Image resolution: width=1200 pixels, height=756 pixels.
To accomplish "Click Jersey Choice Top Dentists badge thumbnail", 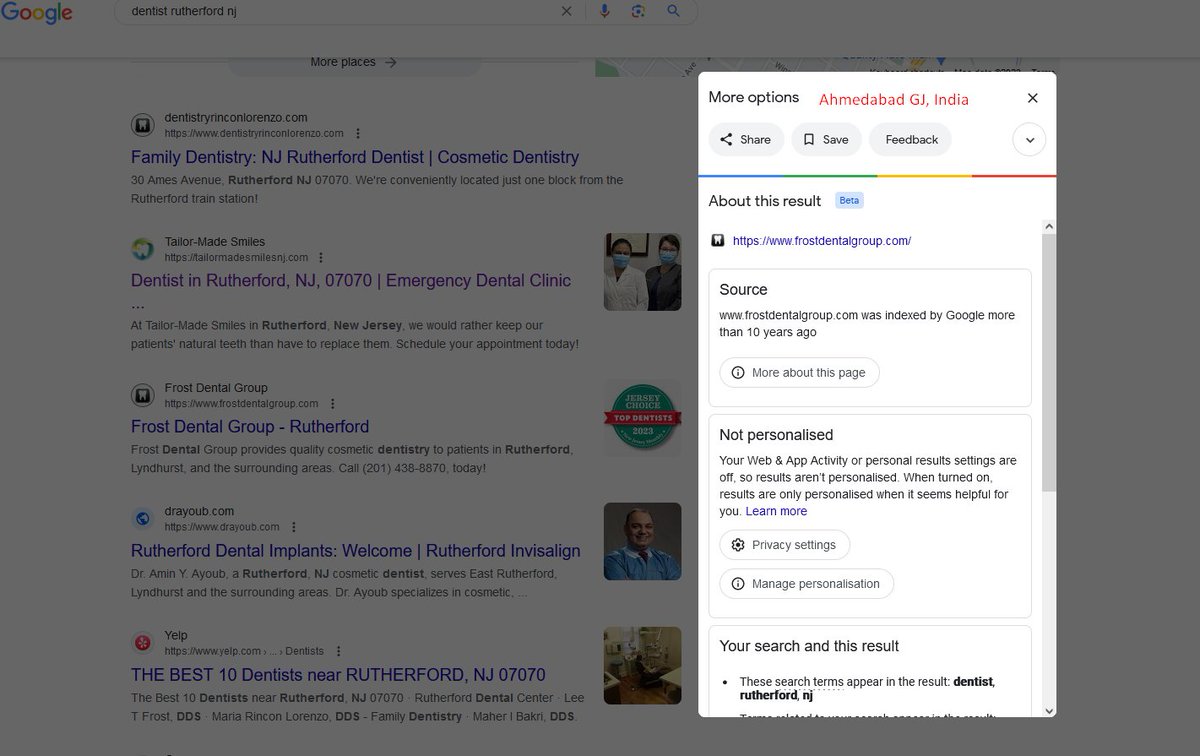I will [643, 418].
